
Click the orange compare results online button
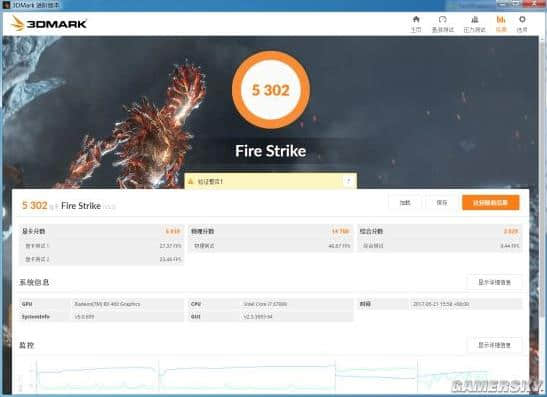pyautogui.click(x=490, y=203)
